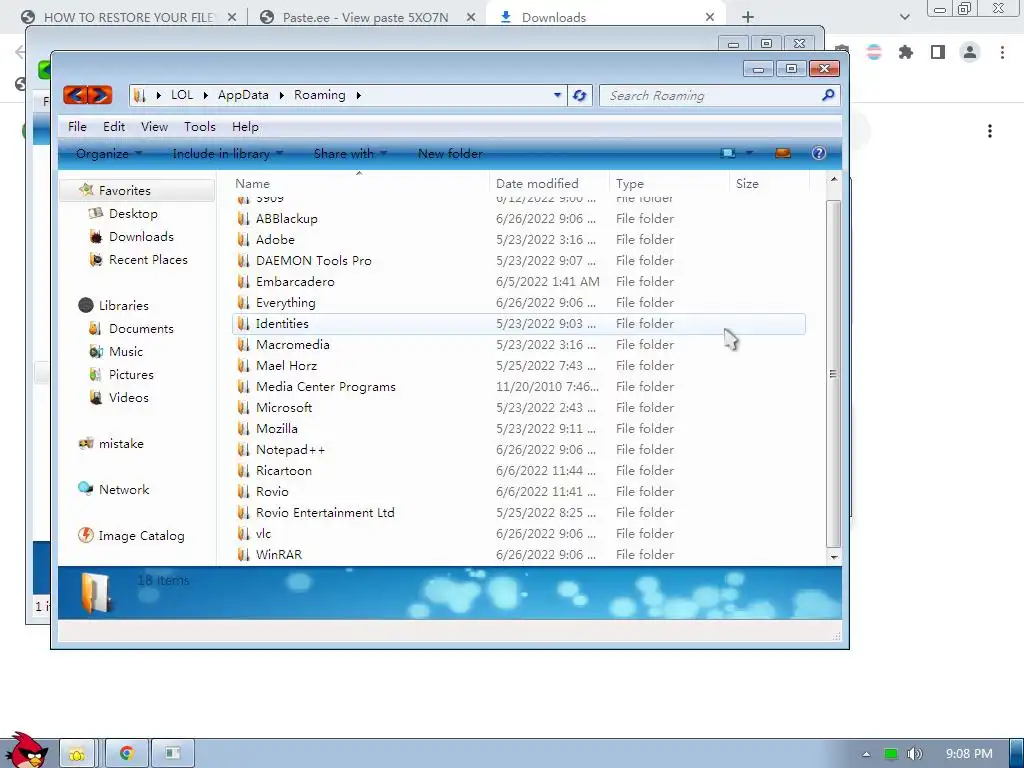Screen dimensions: 1024x768
Task: Select the Mozilla folder row
Action: click(519, 428)
